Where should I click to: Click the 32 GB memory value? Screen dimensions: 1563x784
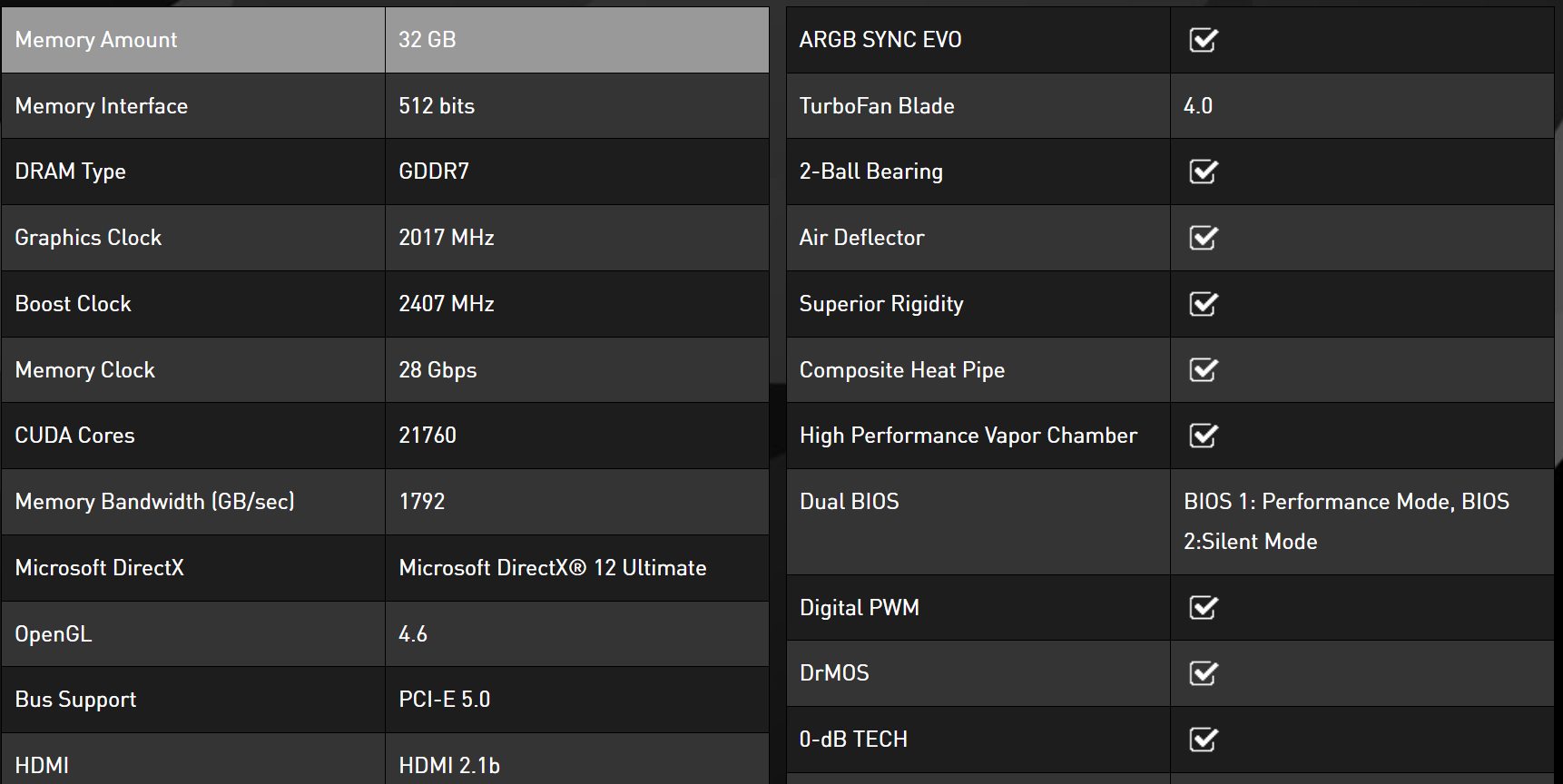tap(428, 40)
